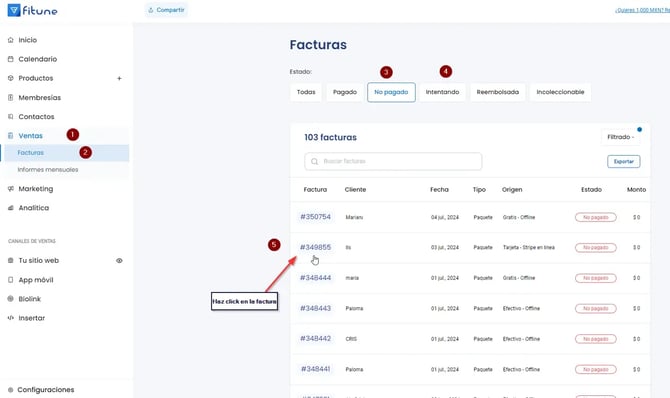670x398 pixels.
Task: Click the Ventas receipt icon
Action: [x=11, y=136]
